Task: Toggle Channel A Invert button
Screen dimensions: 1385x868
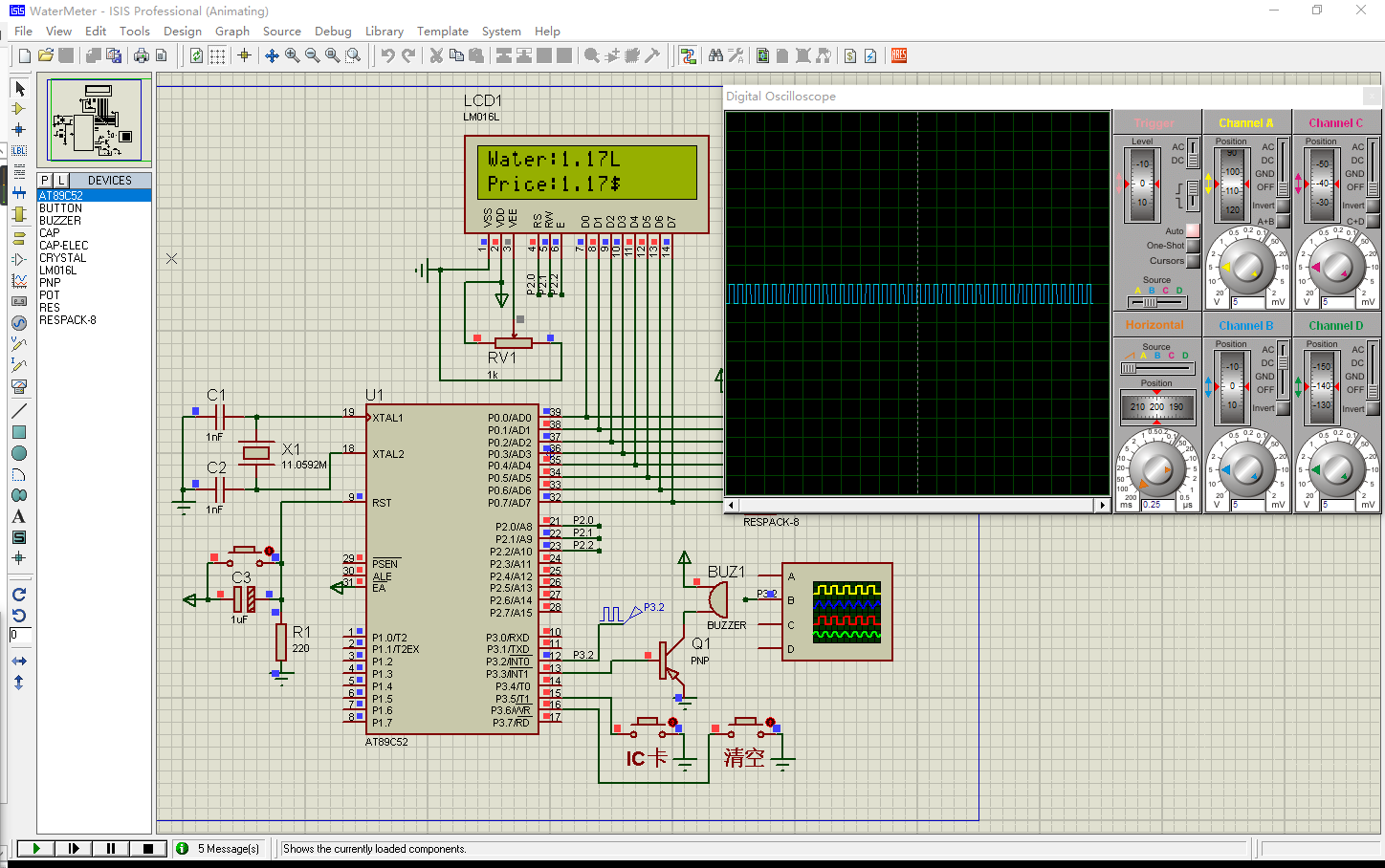Action: pos(1284,206)
